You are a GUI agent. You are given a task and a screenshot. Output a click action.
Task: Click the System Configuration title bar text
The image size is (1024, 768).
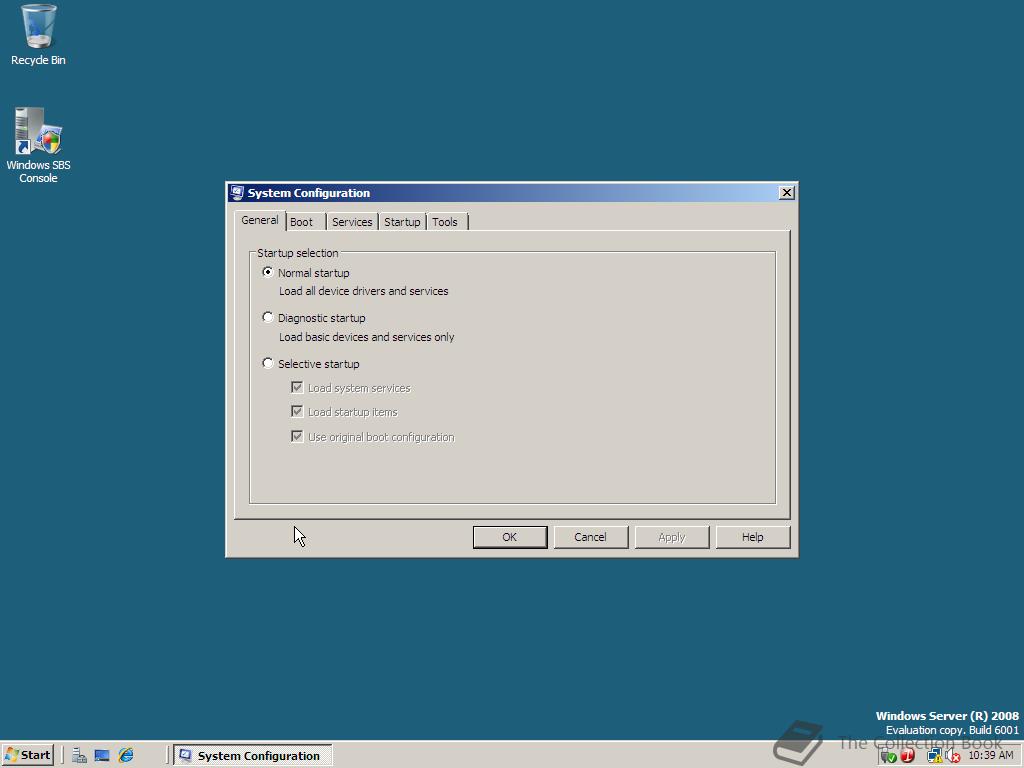tap(309, 193)
